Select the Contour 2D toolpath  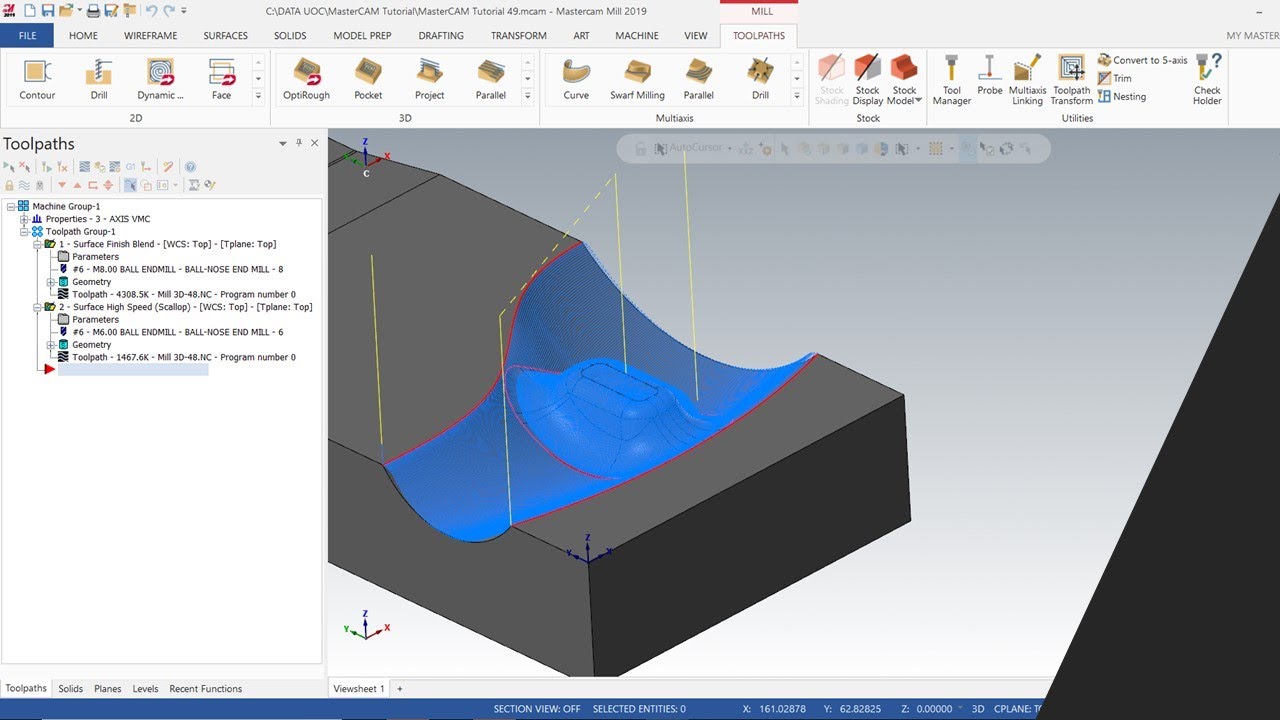coord(37,80)
